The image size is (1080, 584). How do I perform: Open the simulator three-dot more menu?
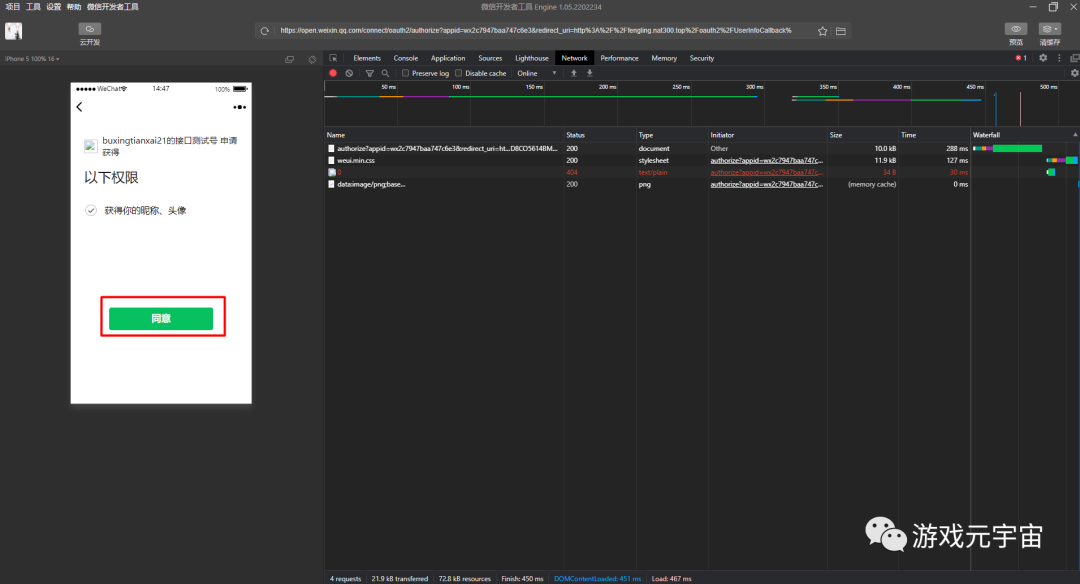pyautogui.click(x=240, y=107)
